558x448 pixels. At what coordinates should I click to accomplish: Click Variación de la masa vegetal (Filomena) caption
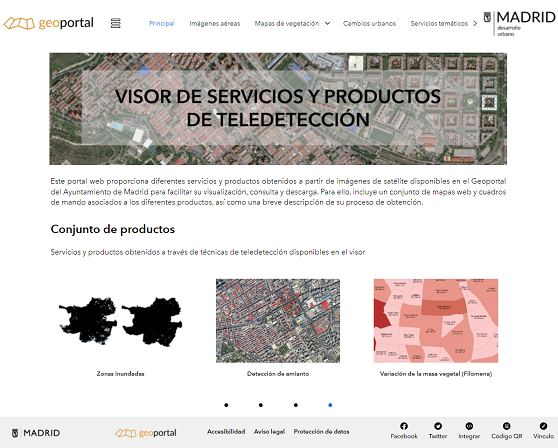click(x=436, y=374)
